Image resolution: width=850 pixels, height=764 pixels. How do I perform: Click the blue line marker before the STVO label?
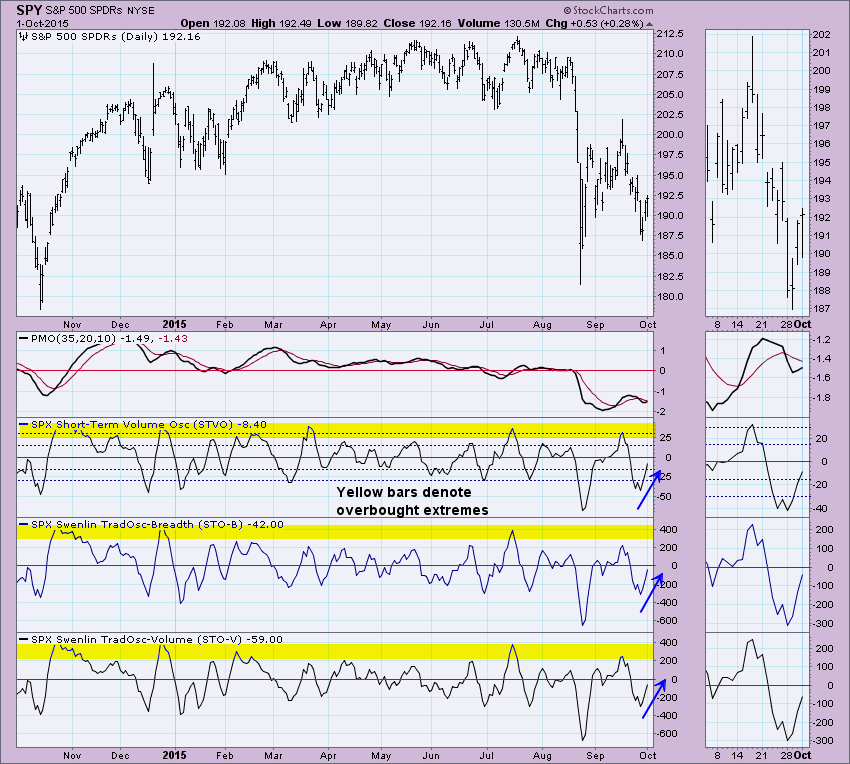(23, 424)
